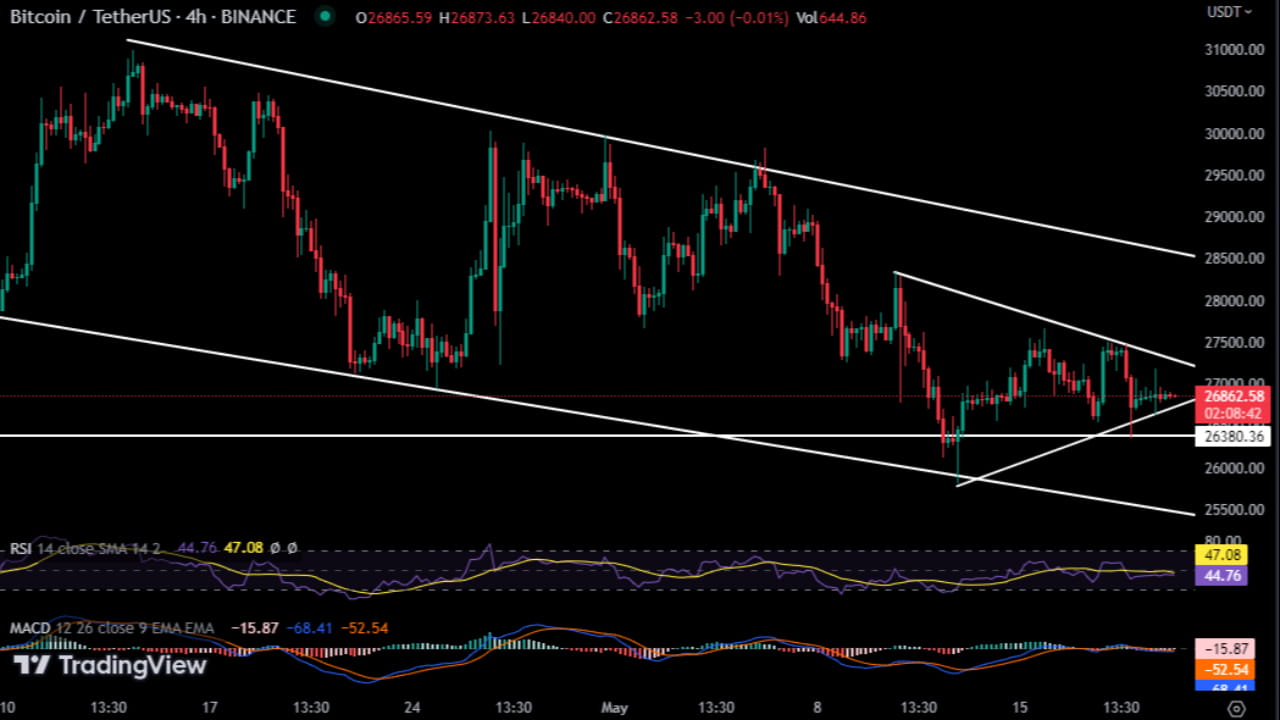Screen dimensions: 1280x720
Task: Click the candle countdown timer 02:08:42
Action: [x=1232, y=411]
